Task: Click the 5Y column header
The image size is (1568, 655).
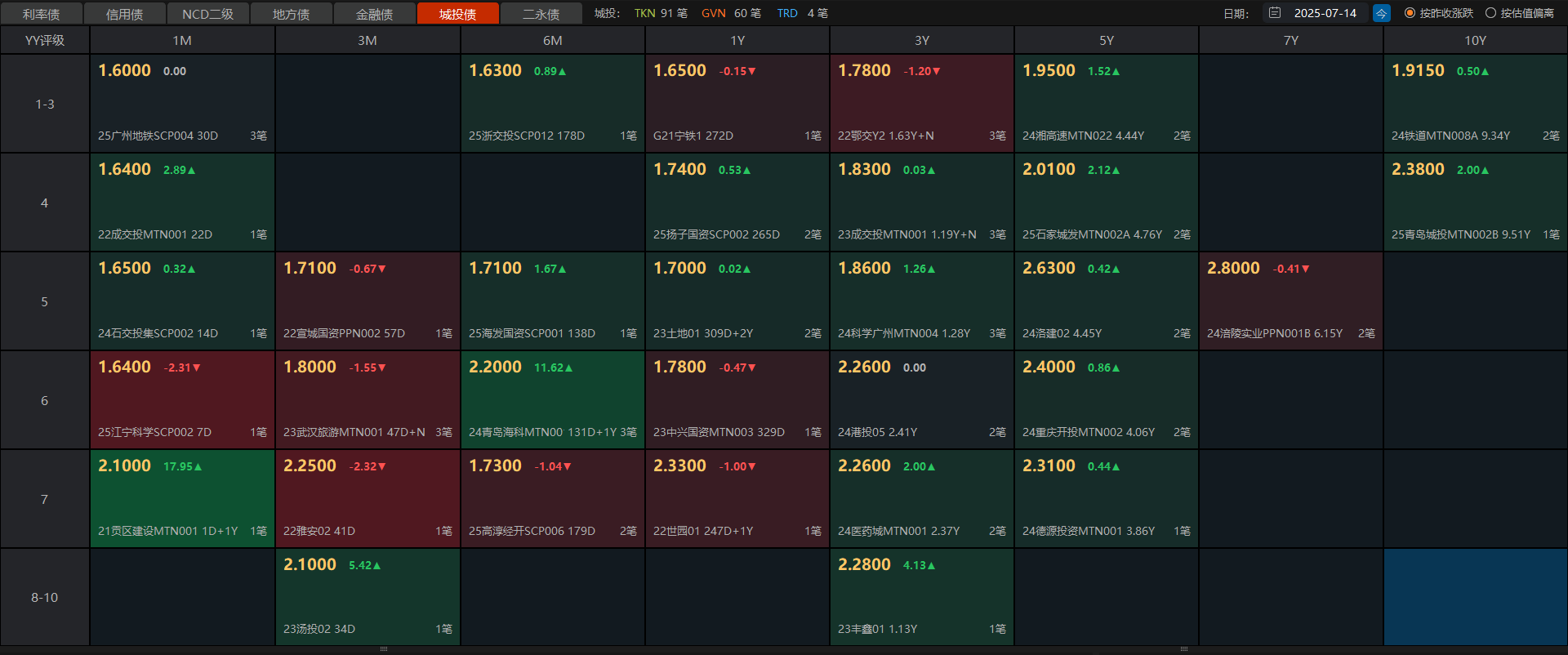Action: pyautogui.click(x=1107, y=40)
